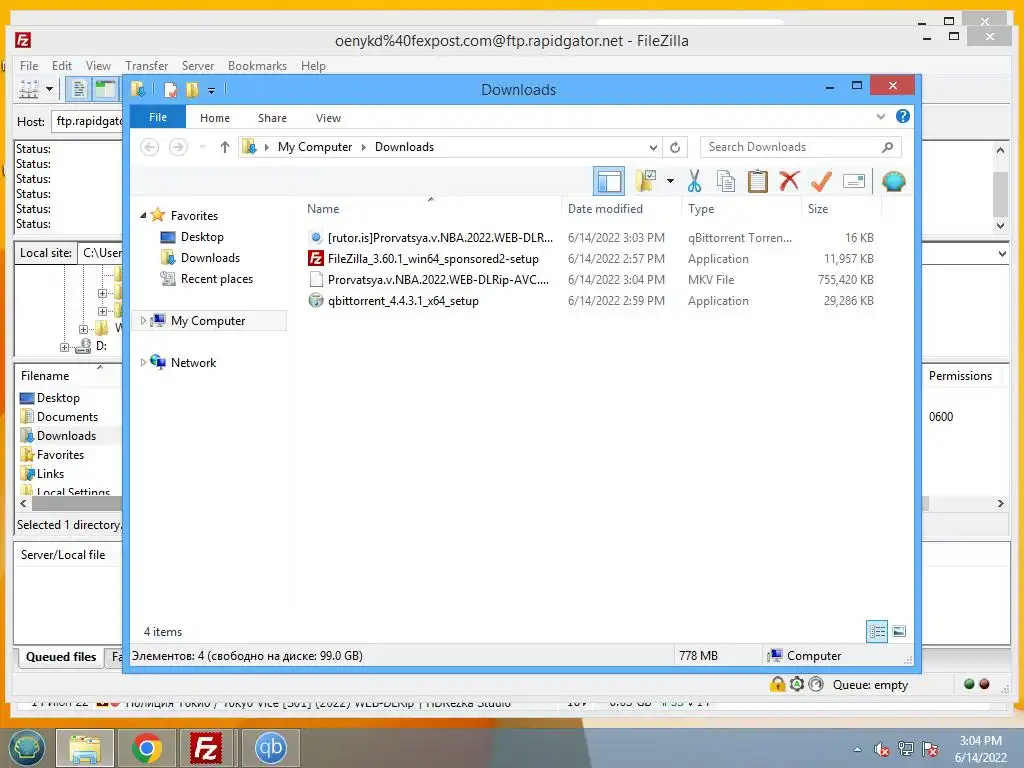
Task: Select Documents in FileZilla's local file list
Action: 67,417
